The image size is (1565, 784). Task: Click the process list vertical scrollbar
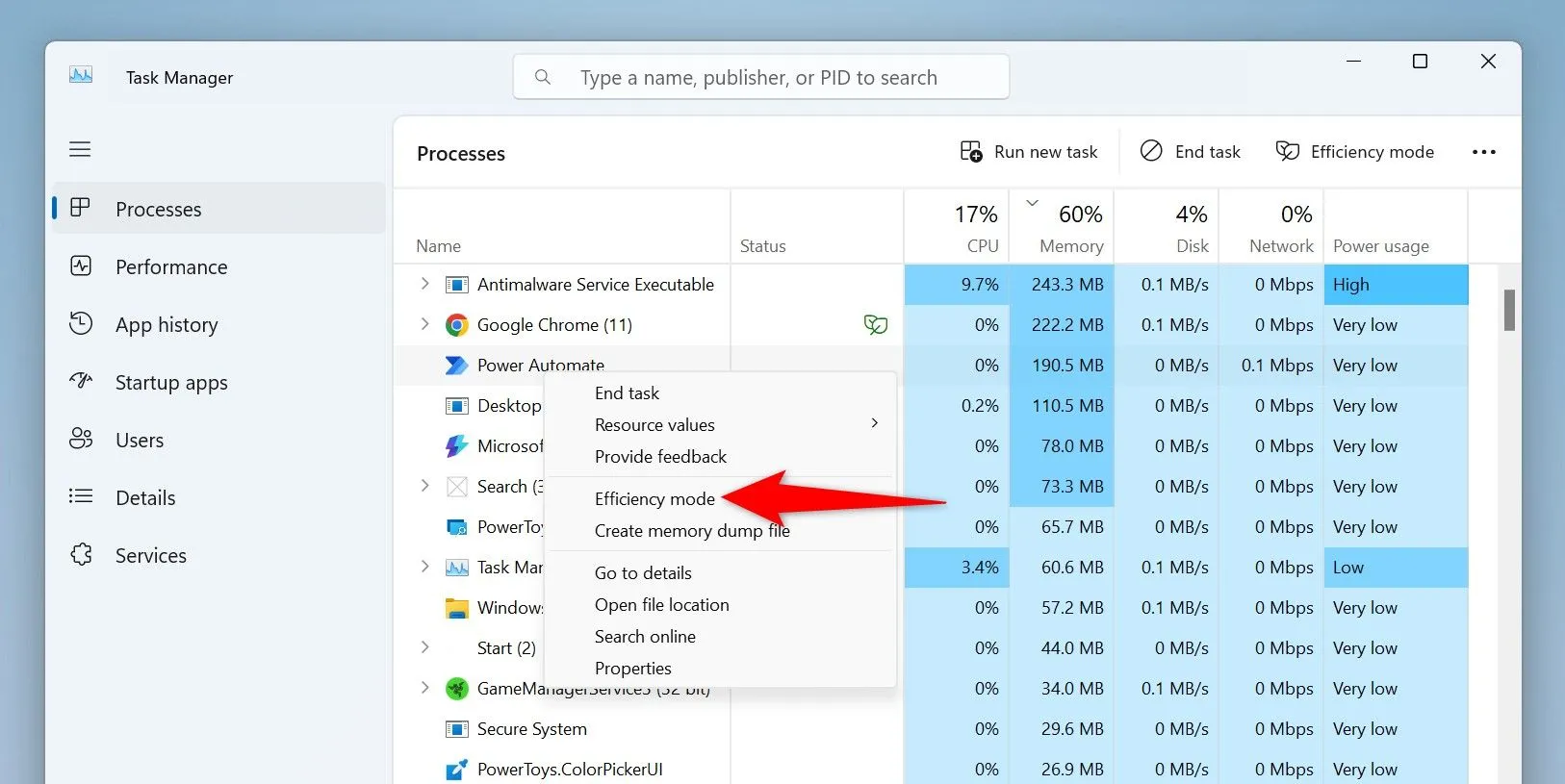tap(1508, 310)
